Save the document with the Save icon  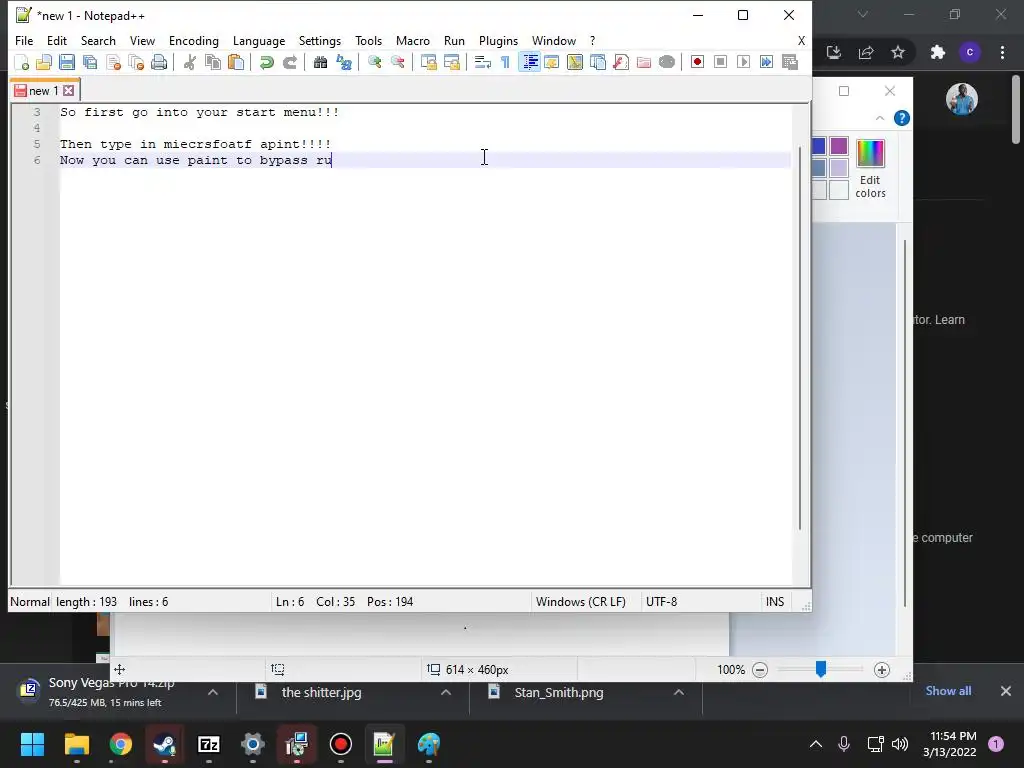[x=67, y=62]
